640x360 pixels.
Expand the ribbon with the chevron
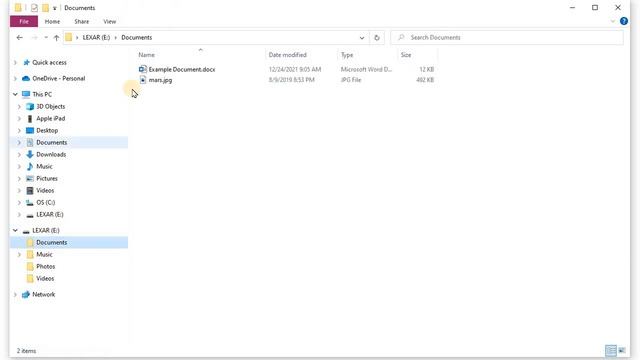click(613, 21)
